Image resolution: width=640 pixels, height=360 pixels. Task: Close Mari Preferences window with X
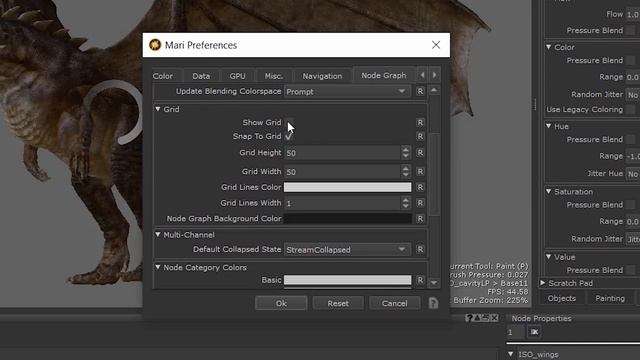click(x=436, y=45)
